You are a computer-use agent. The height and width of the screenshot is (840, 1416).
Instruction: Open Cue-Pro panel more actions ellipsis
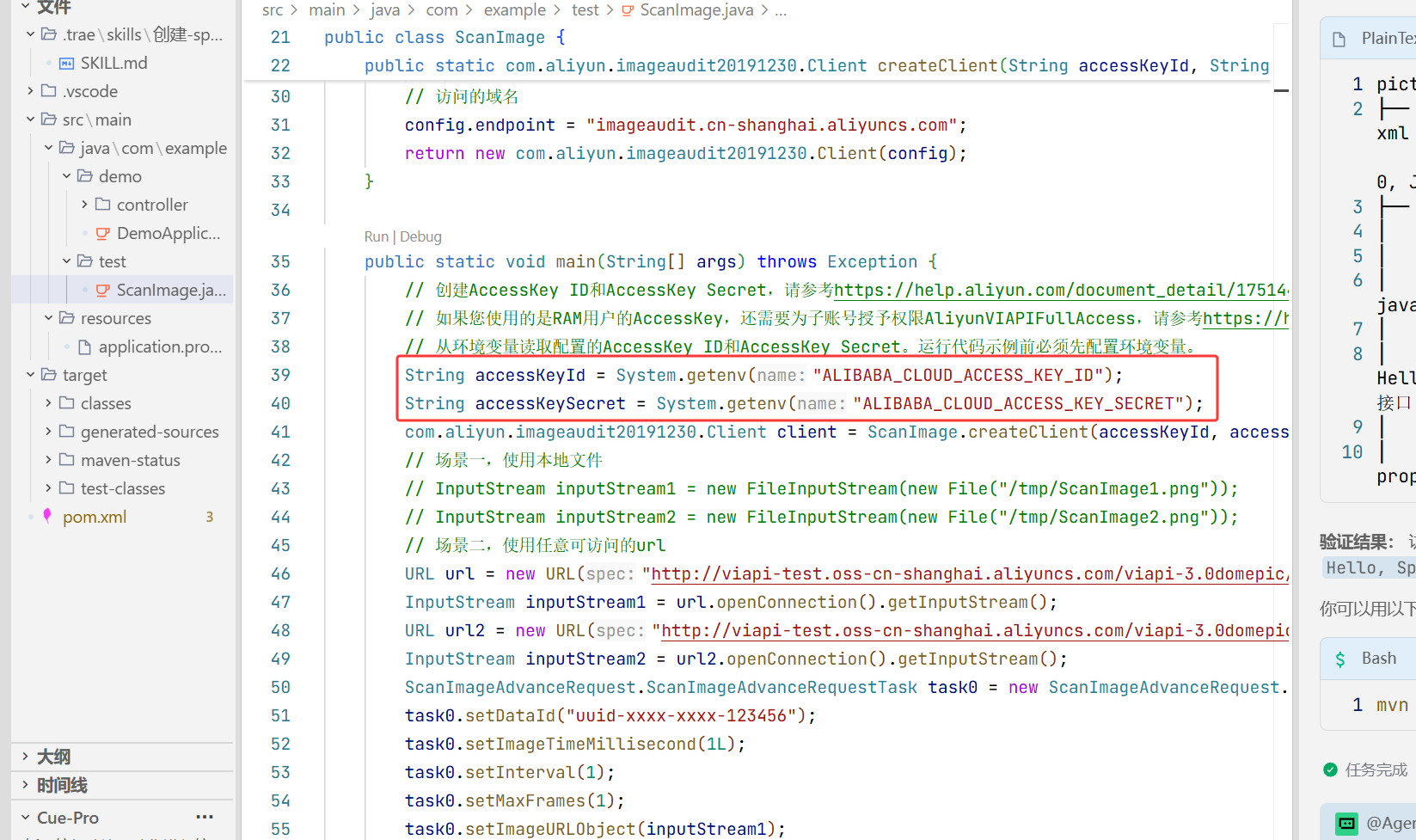pyautogui.click(x=205, y=818)
